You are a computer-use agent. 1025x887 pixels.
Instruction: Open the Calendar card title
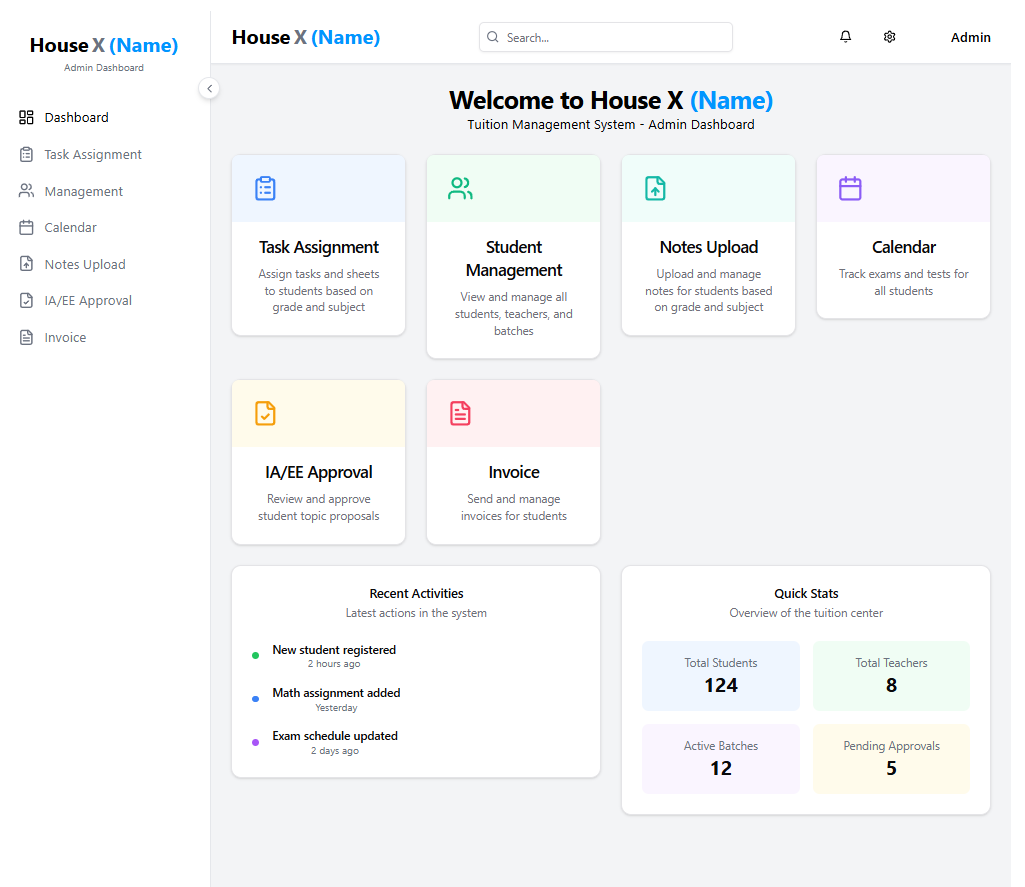point(903,247)
